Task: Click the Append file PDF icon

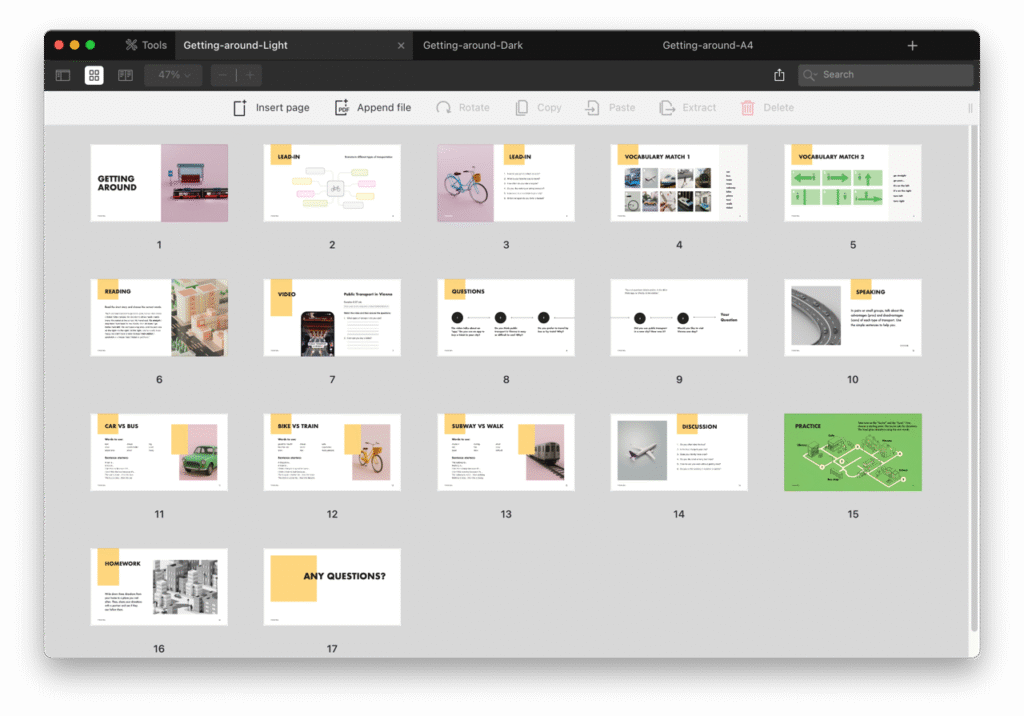Action: click(342, 108)
